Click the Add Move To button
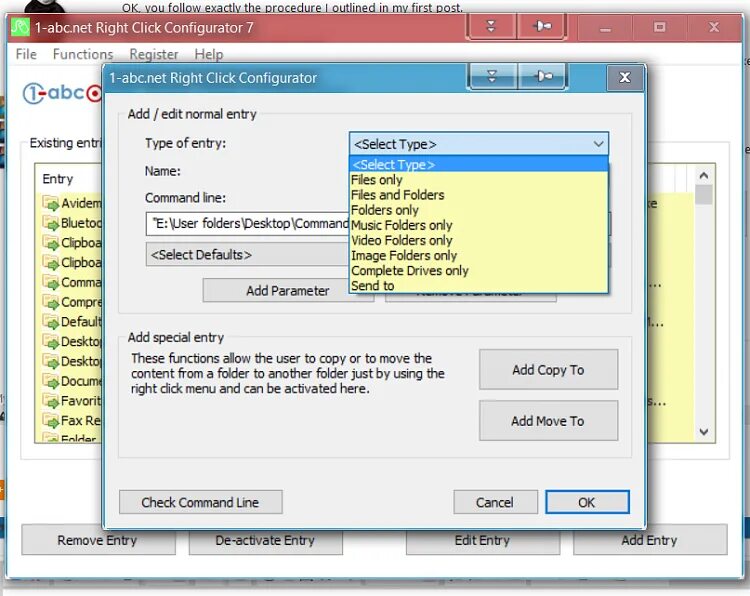The image size is (750, 596). click(x=548, y=421)
